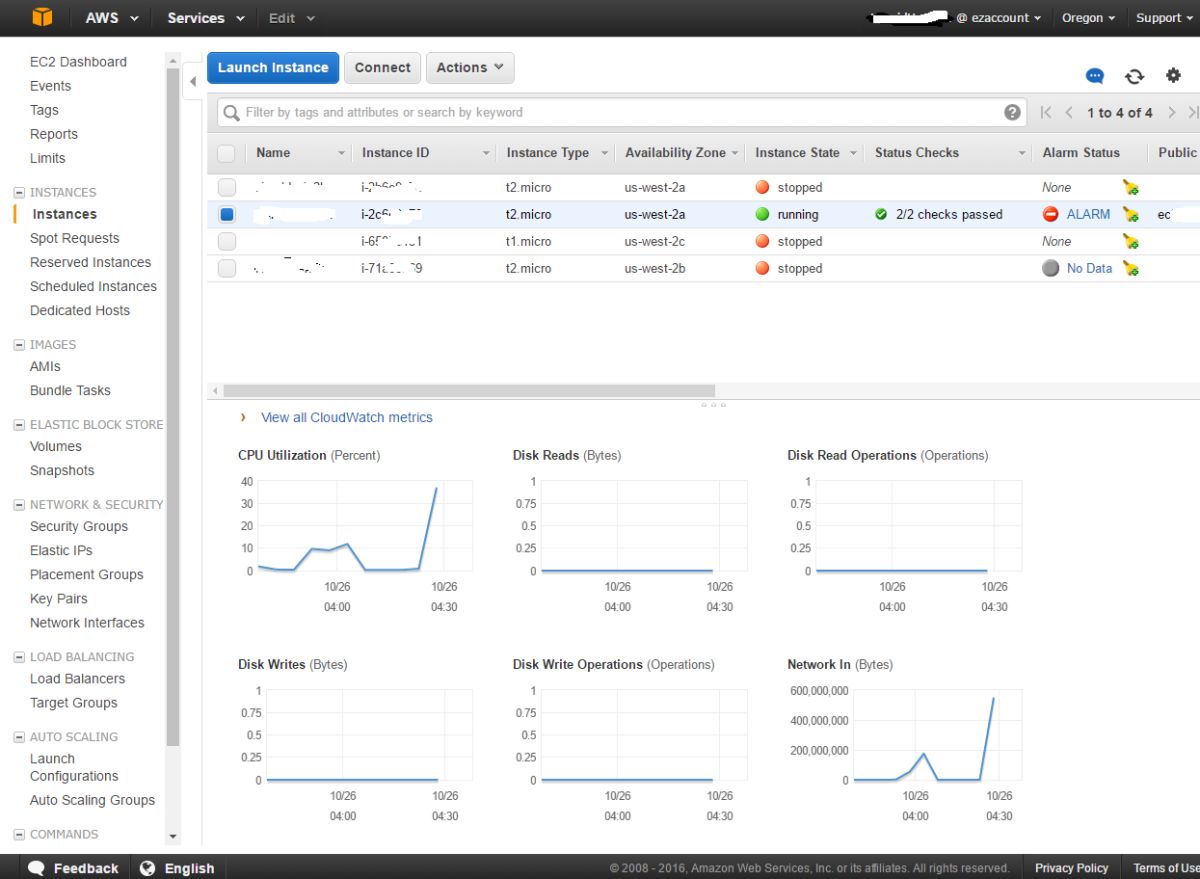The image size is (1200, 879).
Task: Open Key Pairs in the sidebar
Action: click(x=59, y=598)
